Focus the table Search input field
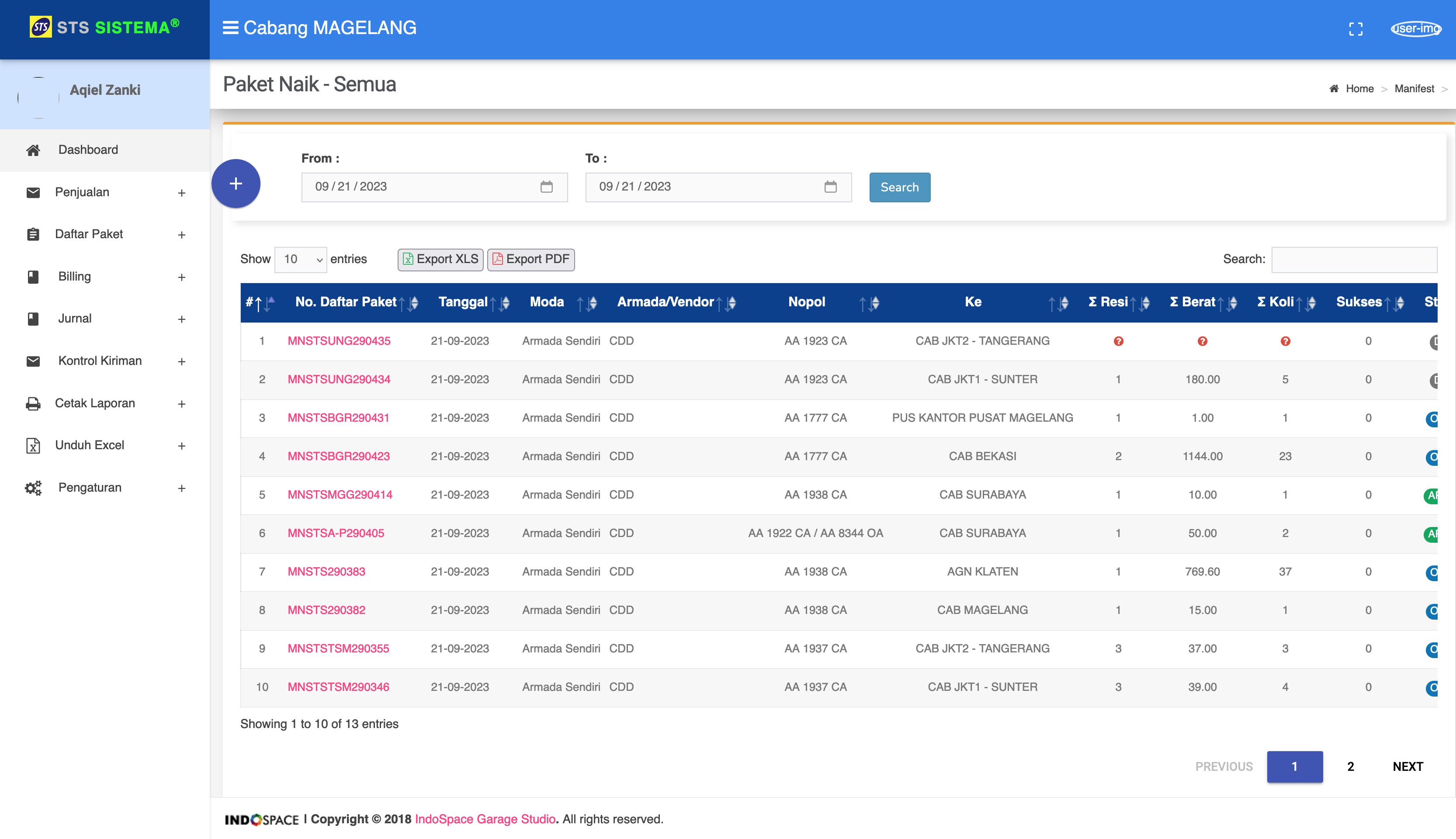1456x839 pixels. tap(1354, 259)
